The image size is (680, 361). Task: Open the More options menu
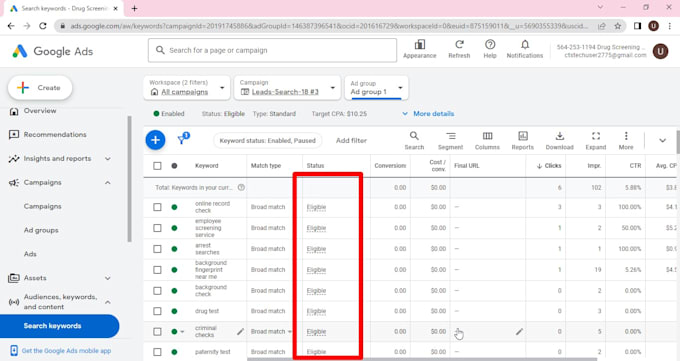coord(626,136)
